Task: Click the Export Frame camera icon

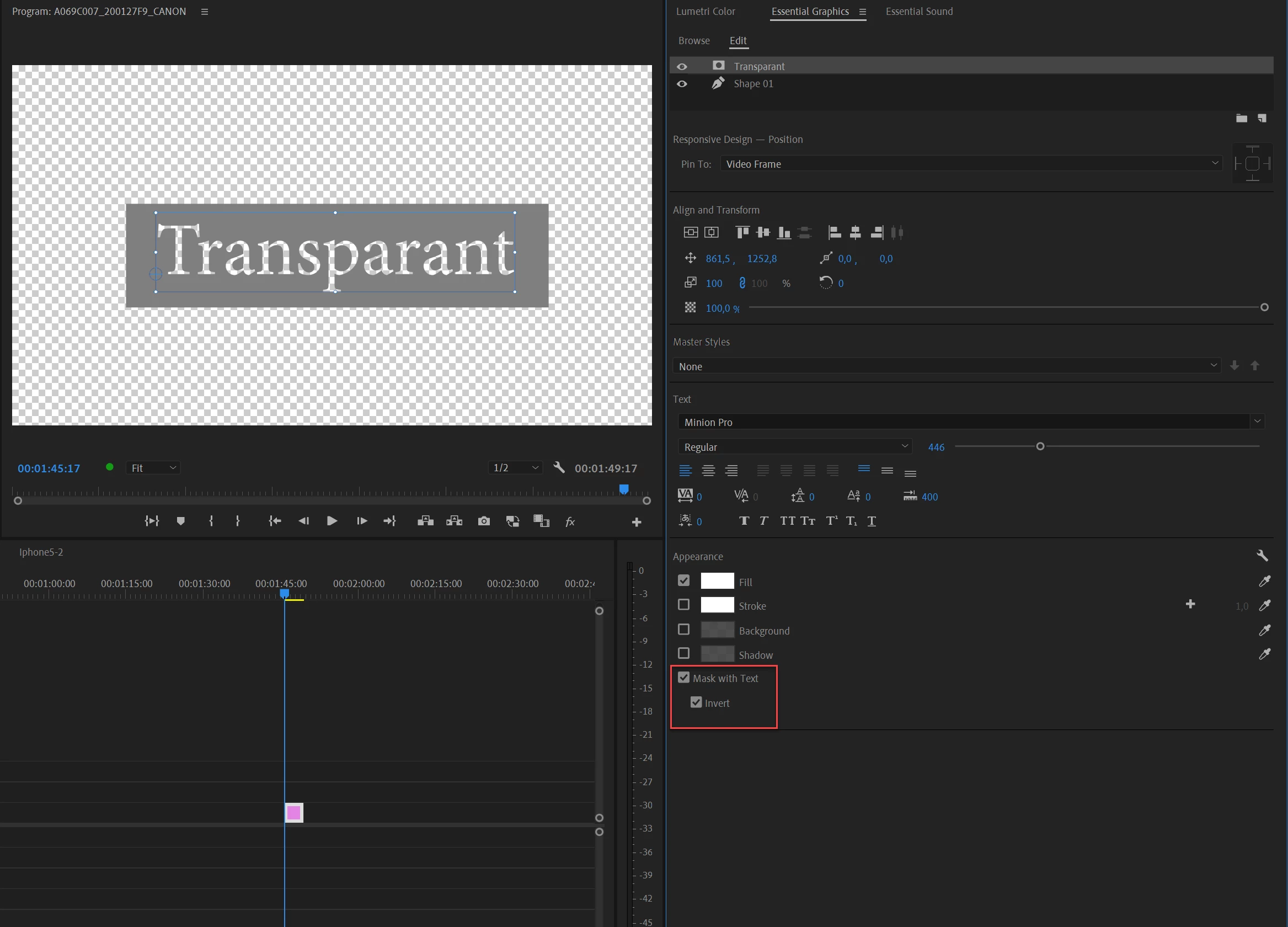Action: click(x=483, y=521)
